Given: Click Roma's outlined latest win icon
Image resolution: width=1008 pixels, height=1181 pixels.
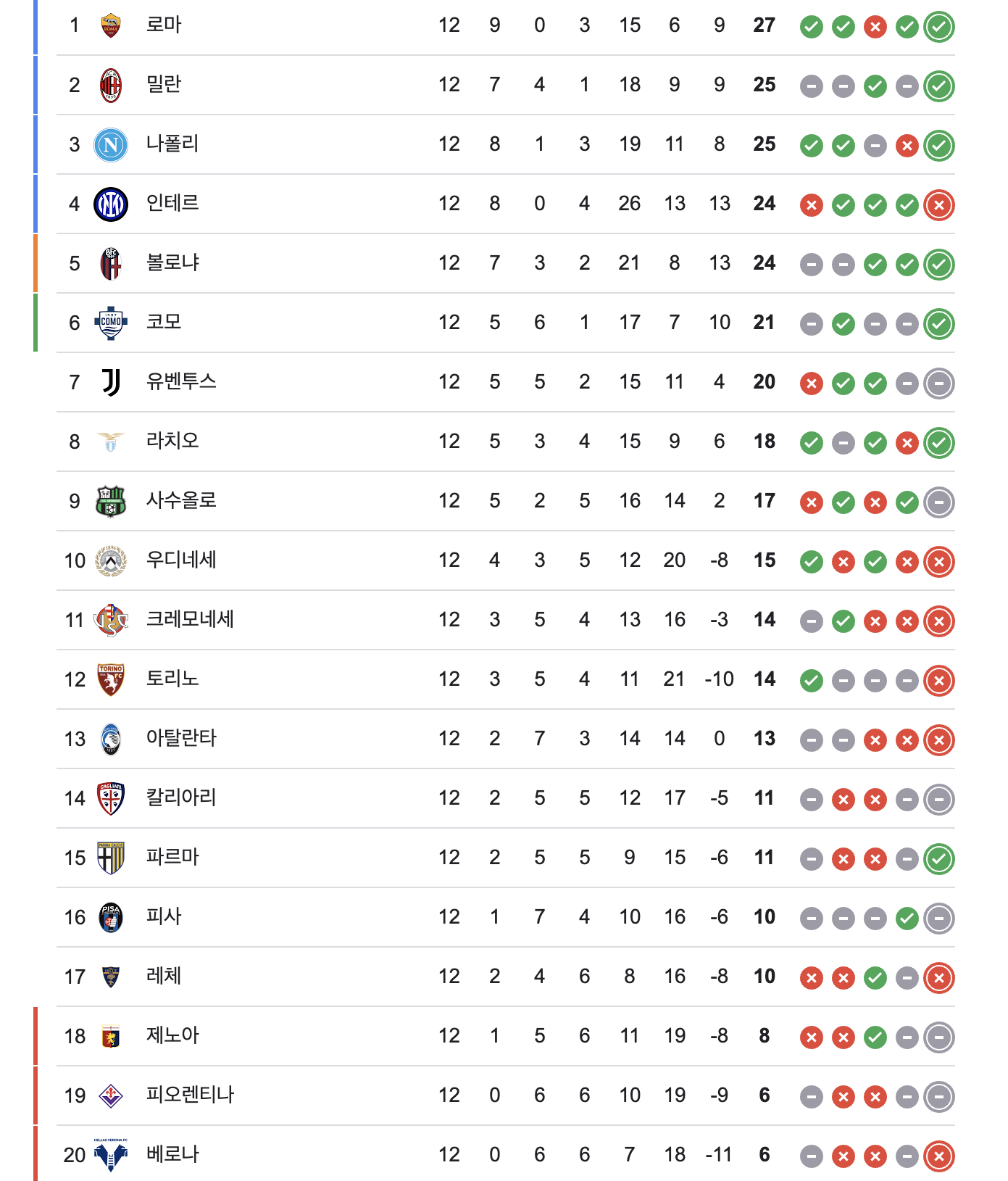Looking at the screenshot, I should [939, 27].
